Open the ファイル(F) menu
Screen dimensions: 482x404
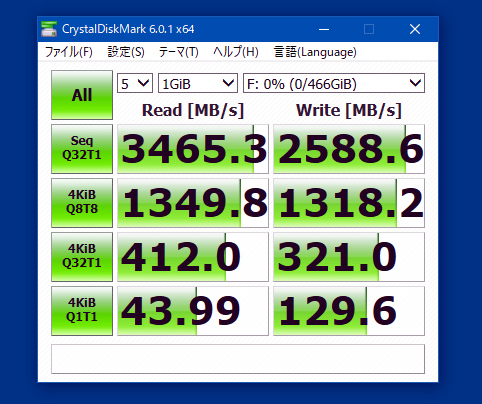click(69, 52)
